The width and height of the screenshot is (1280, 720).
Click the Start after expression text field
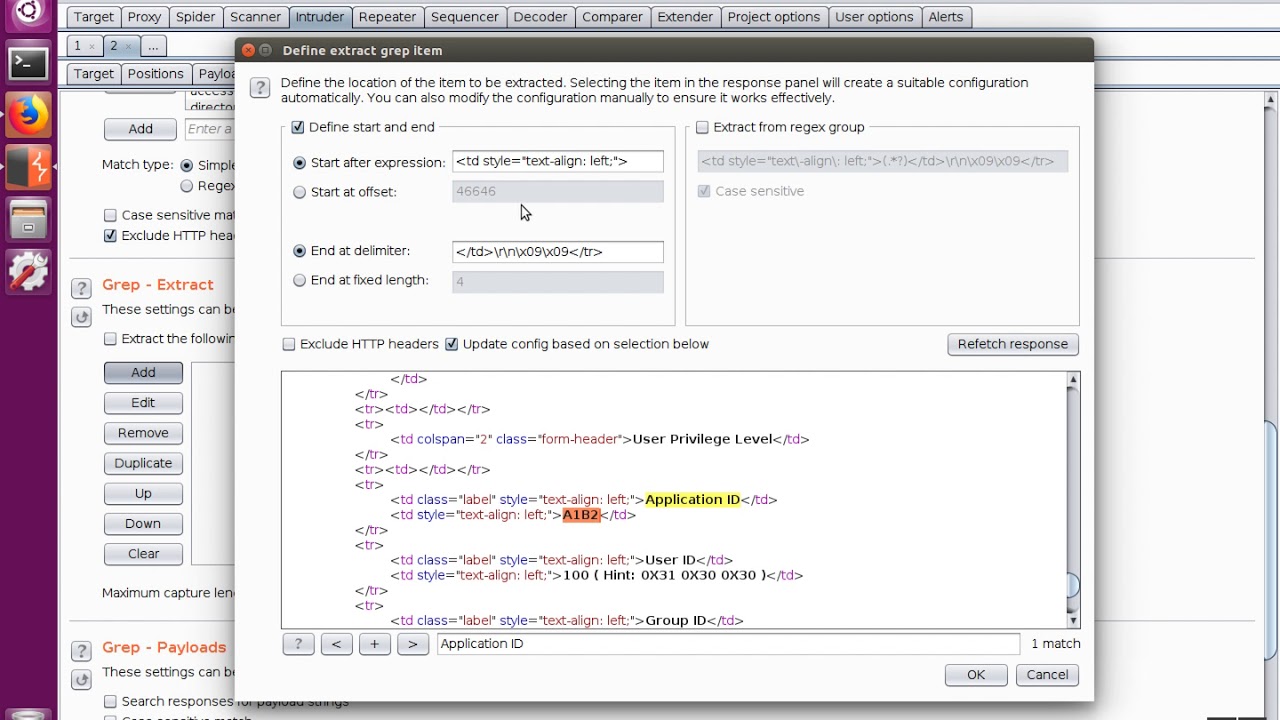click(557, 161)
